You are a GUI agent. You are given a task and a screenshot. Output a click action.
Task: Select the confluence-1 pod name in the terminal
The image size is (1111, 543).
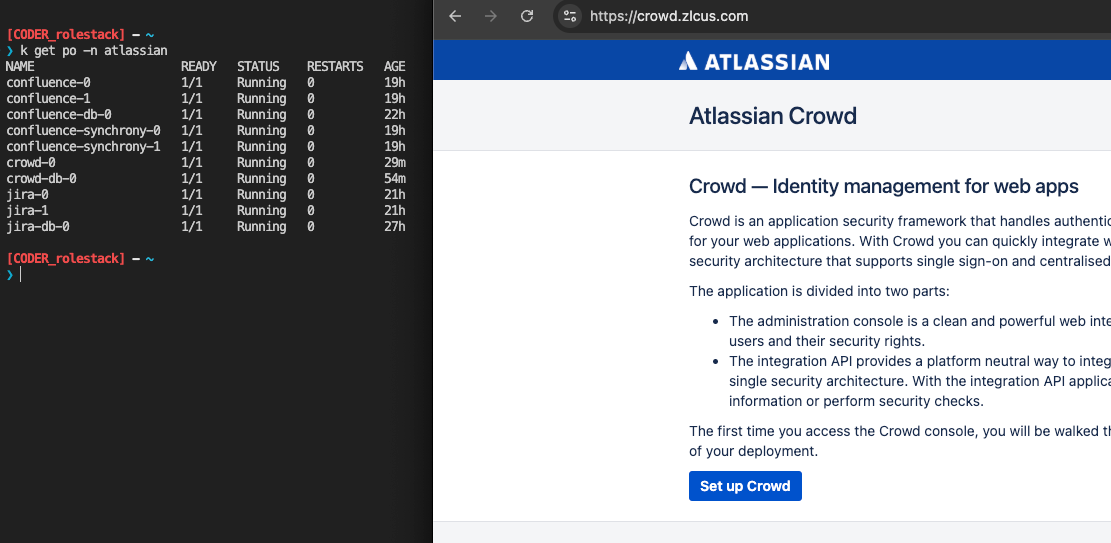tap(48, 99)
